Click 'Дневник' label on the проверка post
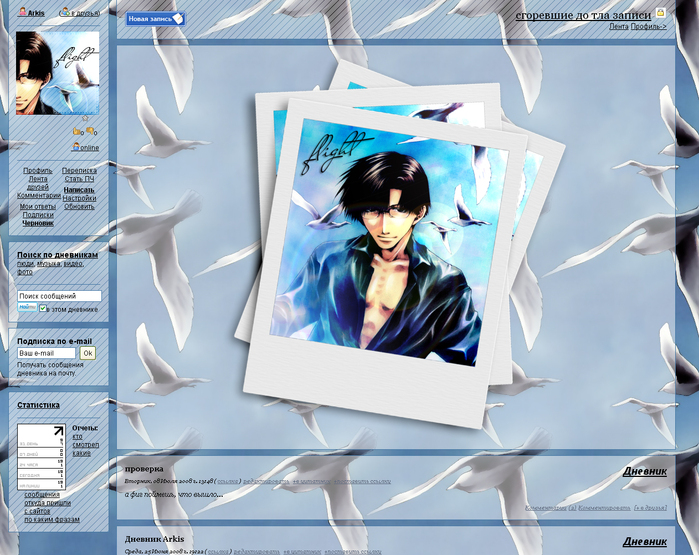Image resolution: width=699 pixels, height=555 pixels. (x=645, y=471)
